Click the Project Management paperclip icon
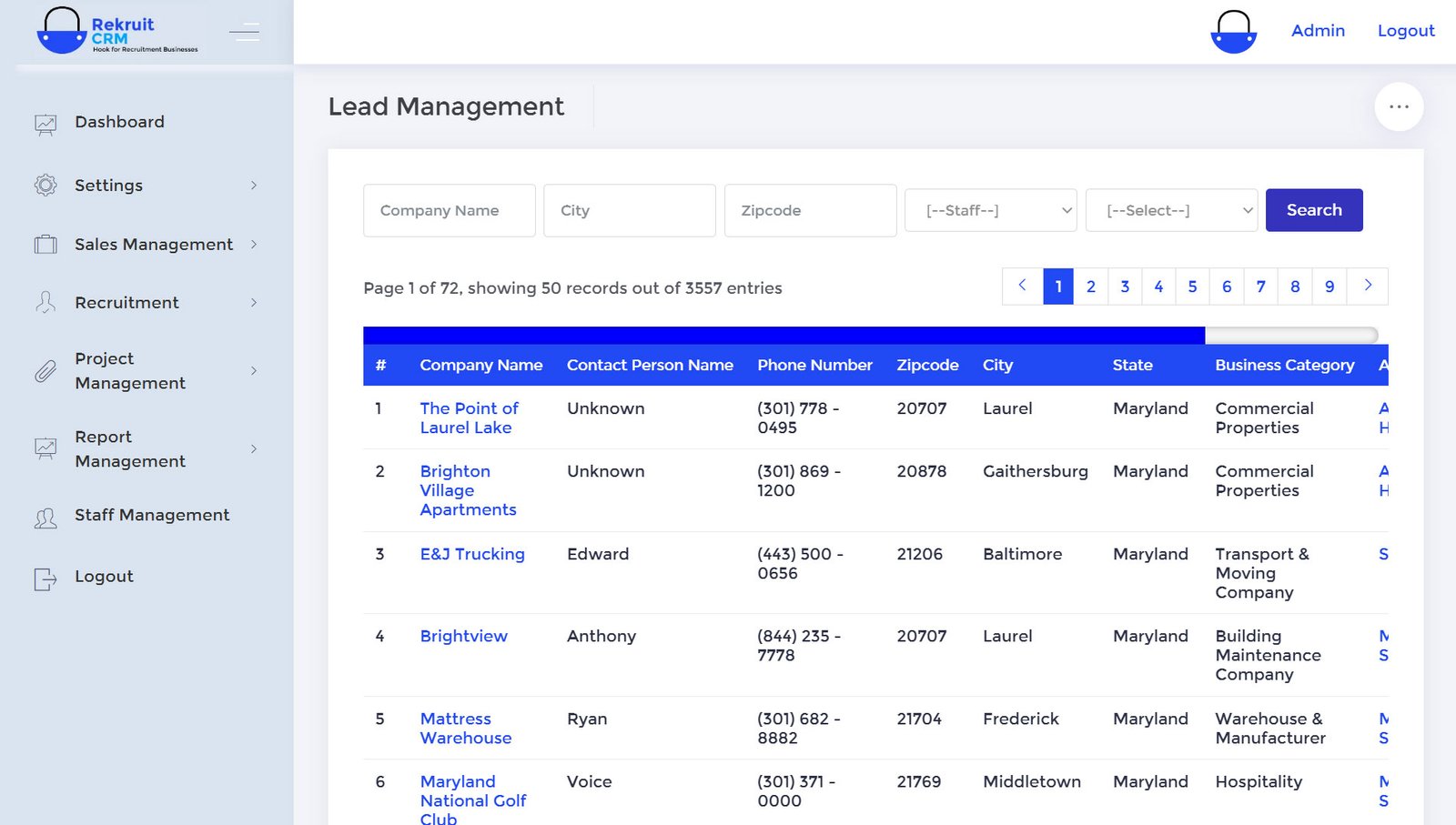1456x825 pixels. [x=45, y=371]
